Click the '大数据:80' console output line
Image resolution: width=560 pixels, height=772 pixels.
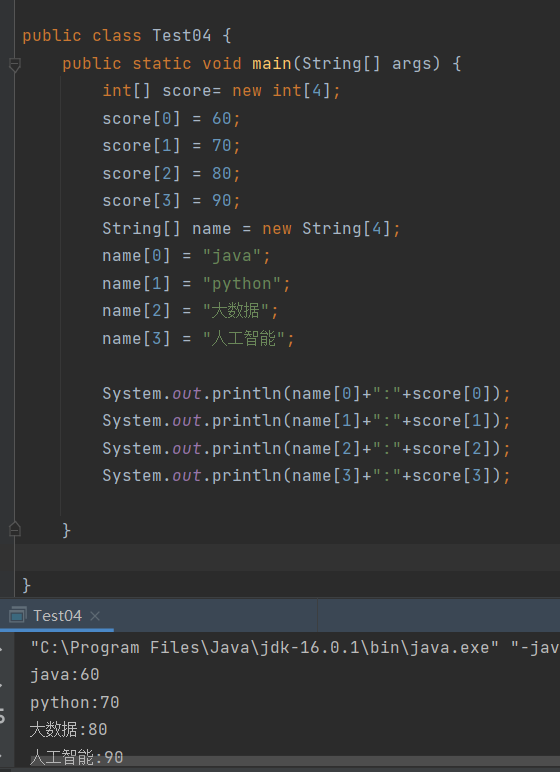pyautogui.click(x=68, y=730)
